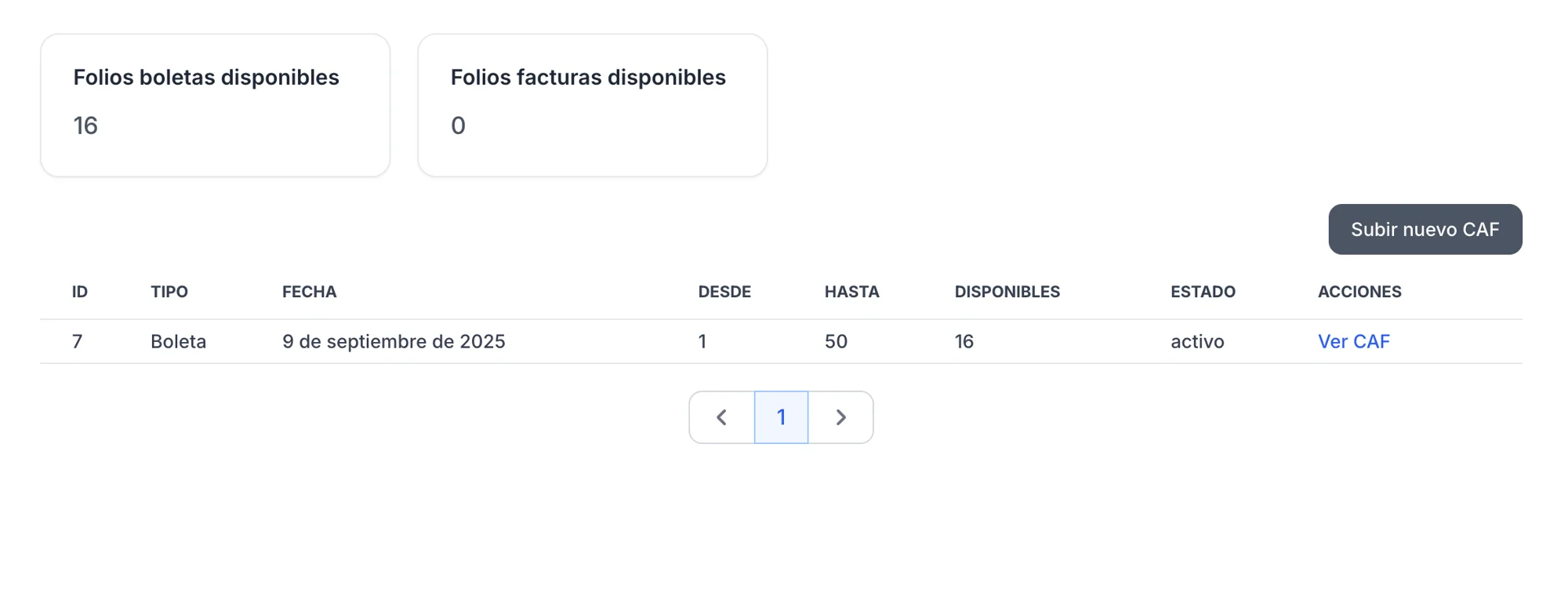Click the activo status cell

click(1197, 341)
